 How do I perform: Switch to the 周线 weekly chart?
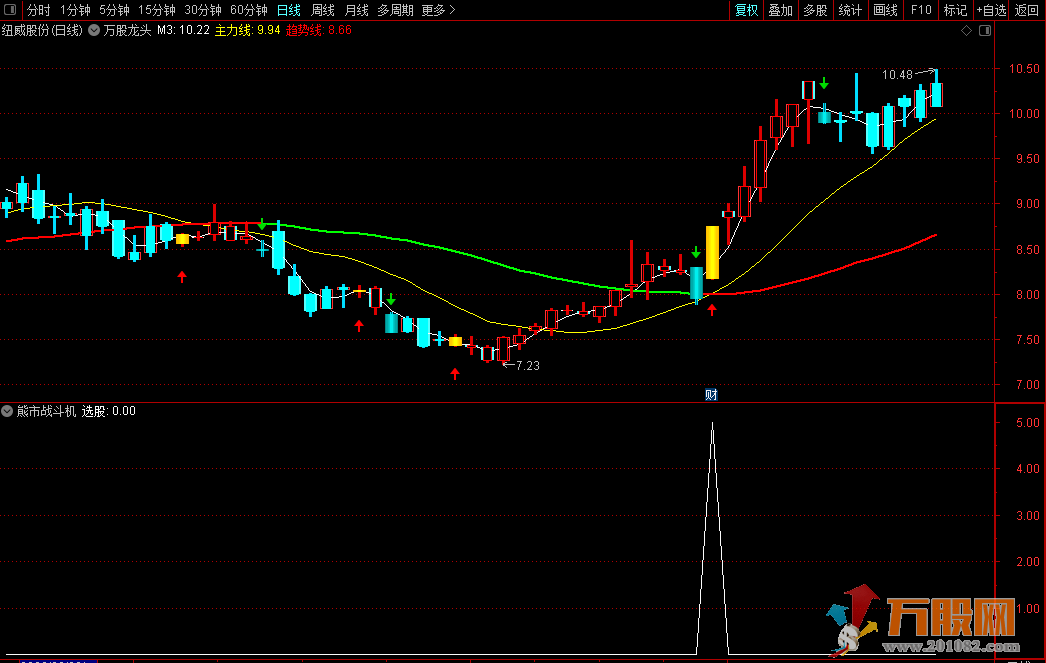(x=323, y=10)
